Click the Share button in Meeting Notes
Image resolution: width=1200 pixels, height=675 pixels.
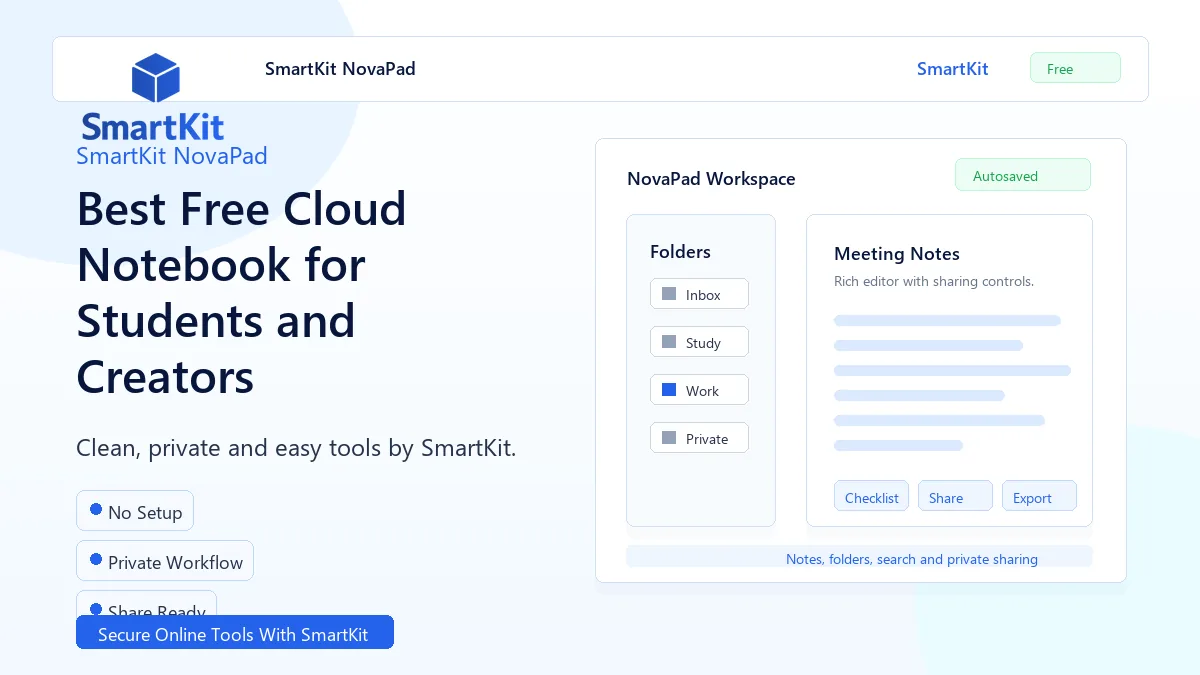pyautogui.click(x=955, y=497)
